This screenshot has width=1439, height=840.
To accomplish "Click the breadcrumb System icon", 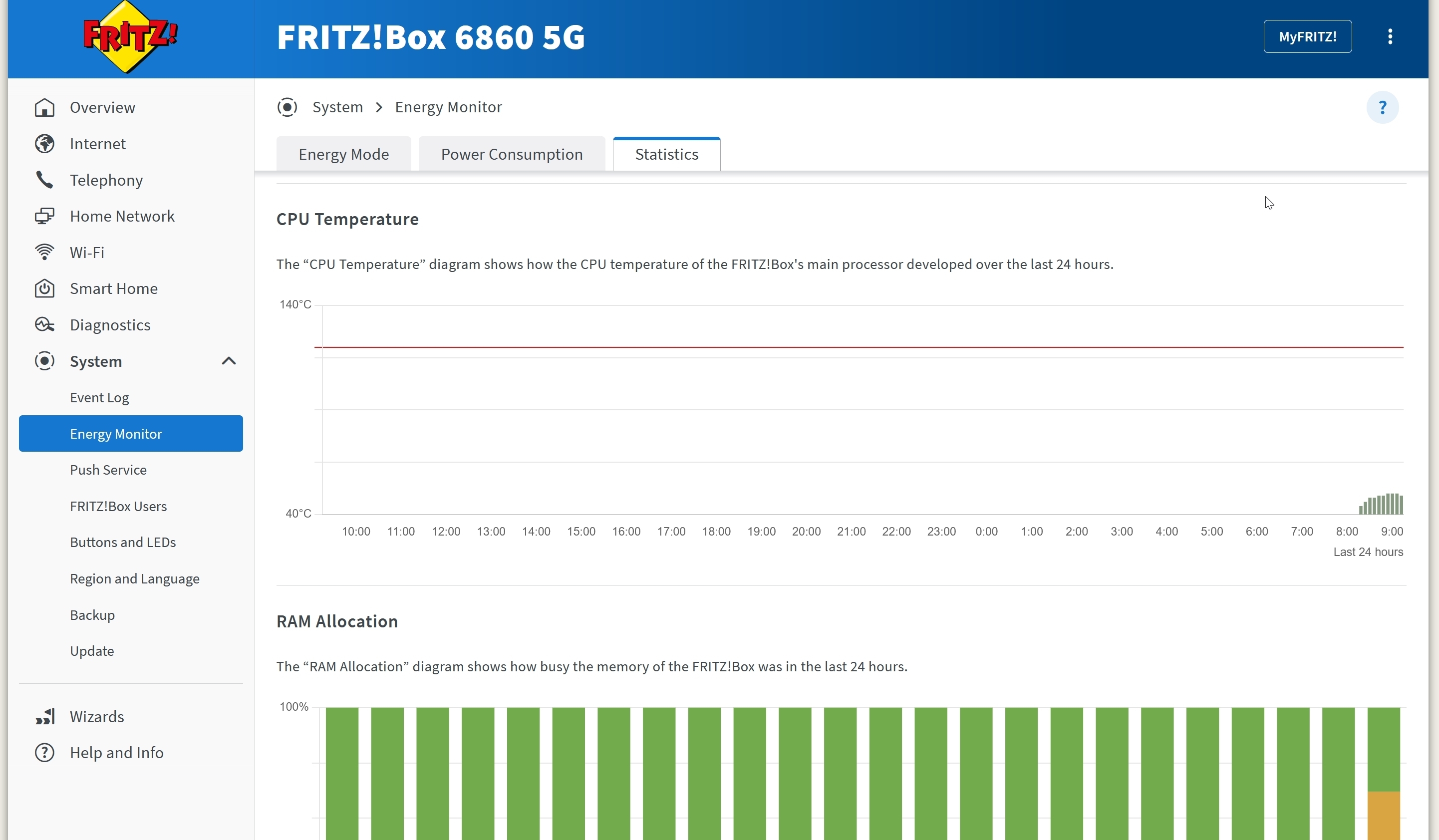I will point(287,107).
